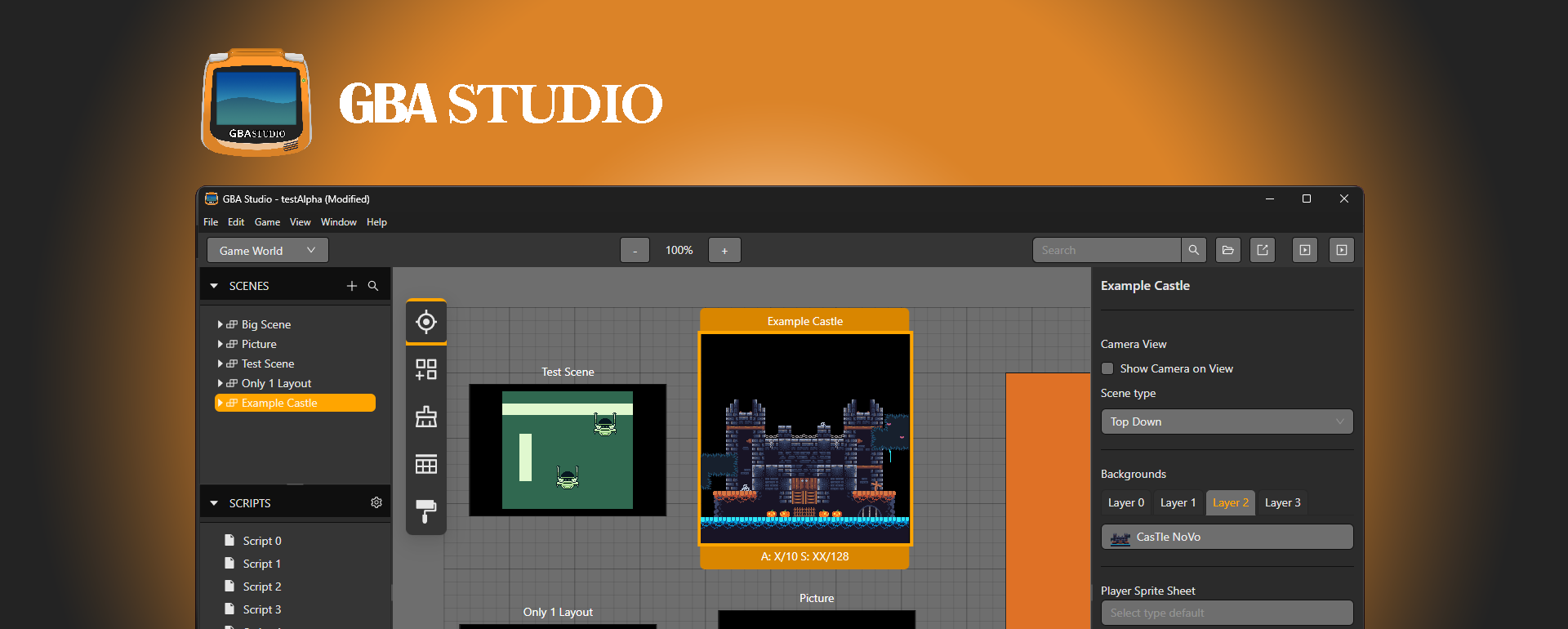Click Player Sprite Sheet select field
Image resolution: width=1568 pixels, height=629 pixels.
coord(1227,613)
